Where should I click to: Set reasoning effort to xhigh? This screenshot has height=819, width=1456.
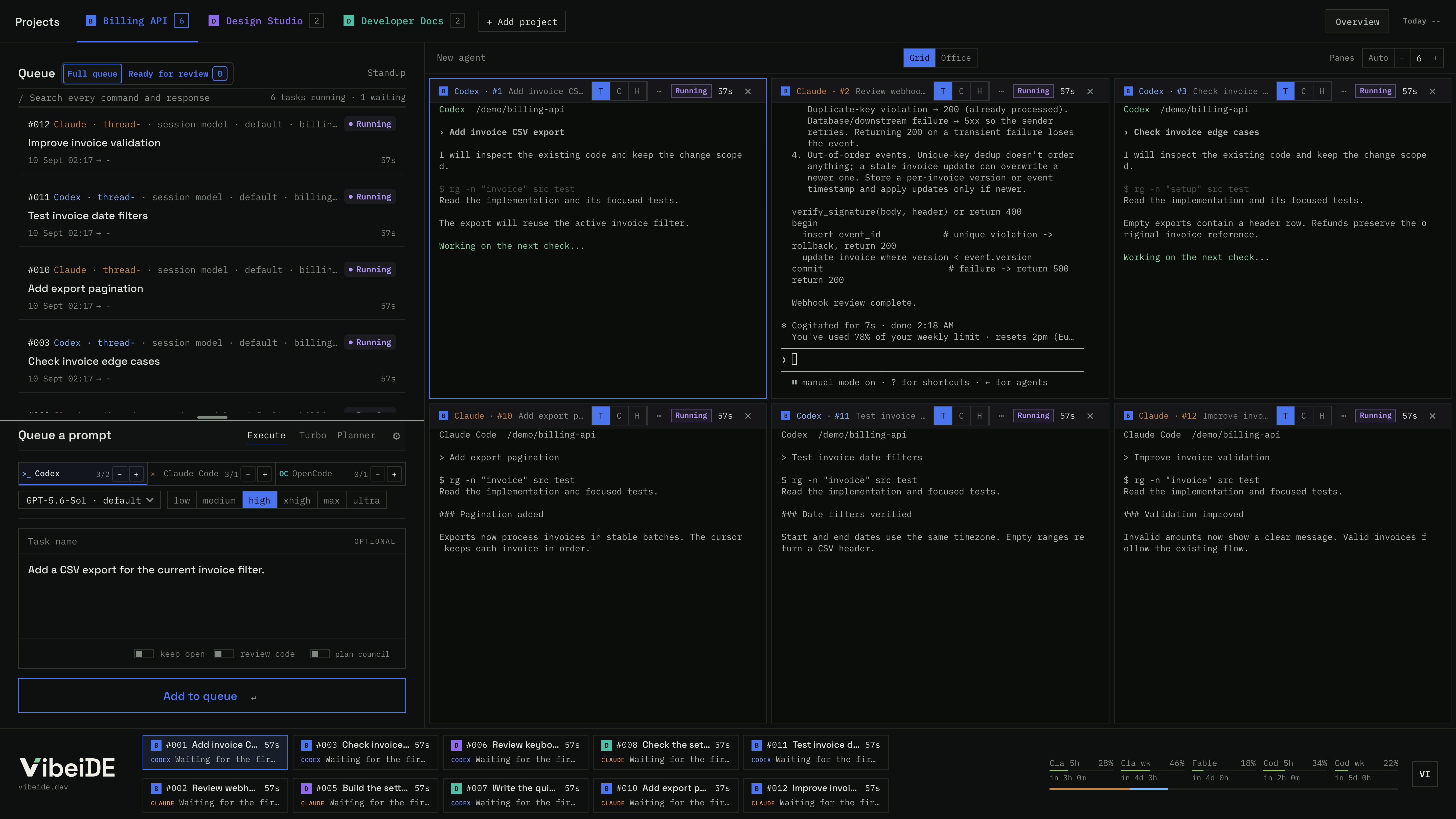[x=297, y=500]
